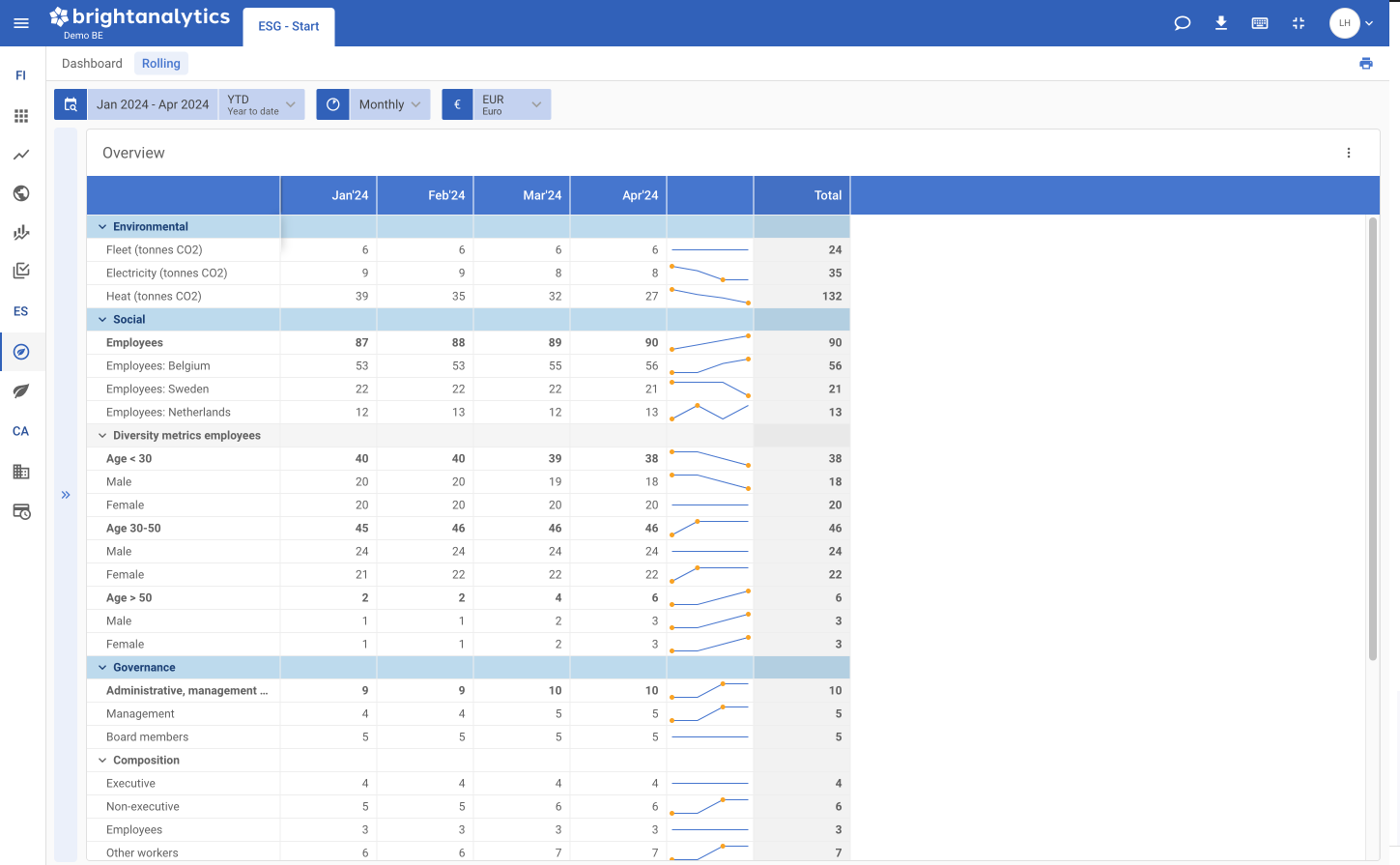Click the download export icon

1220,22
